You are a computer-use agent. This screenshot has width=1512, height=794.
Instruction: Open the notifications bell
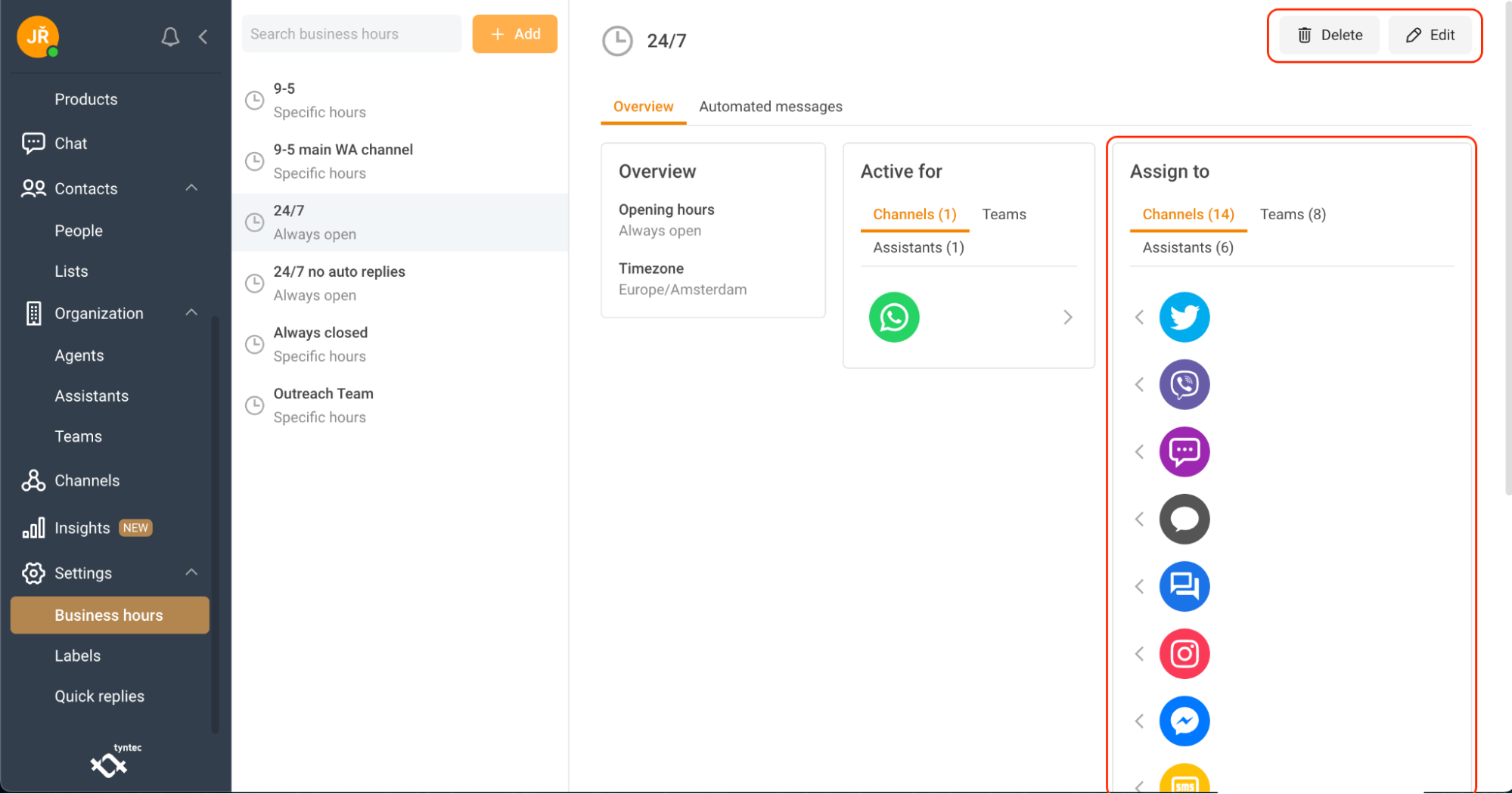(x=170, y=36)
